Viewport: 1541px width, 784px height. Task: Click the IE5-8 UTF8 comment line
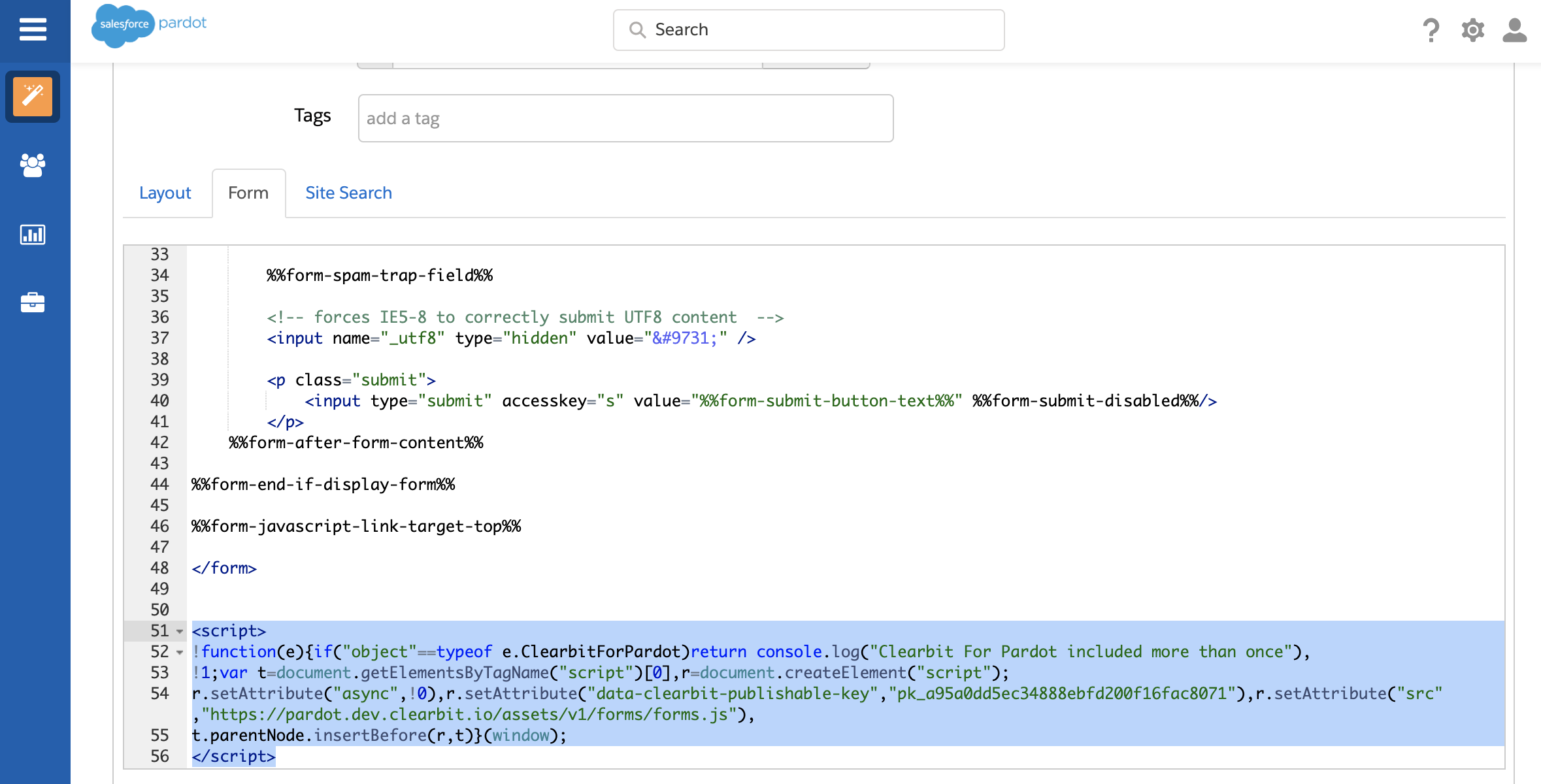[525, 317]
